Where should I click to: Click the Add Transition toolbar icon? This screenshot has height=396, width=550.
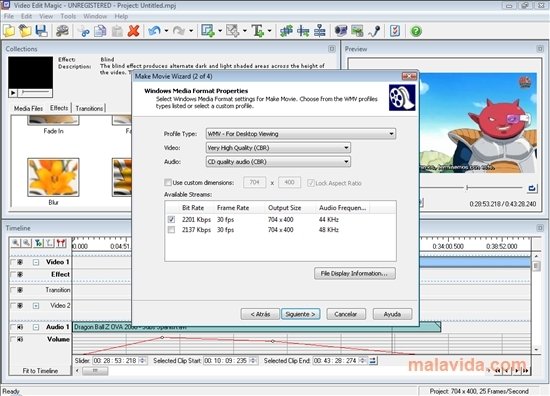[233, 31]
